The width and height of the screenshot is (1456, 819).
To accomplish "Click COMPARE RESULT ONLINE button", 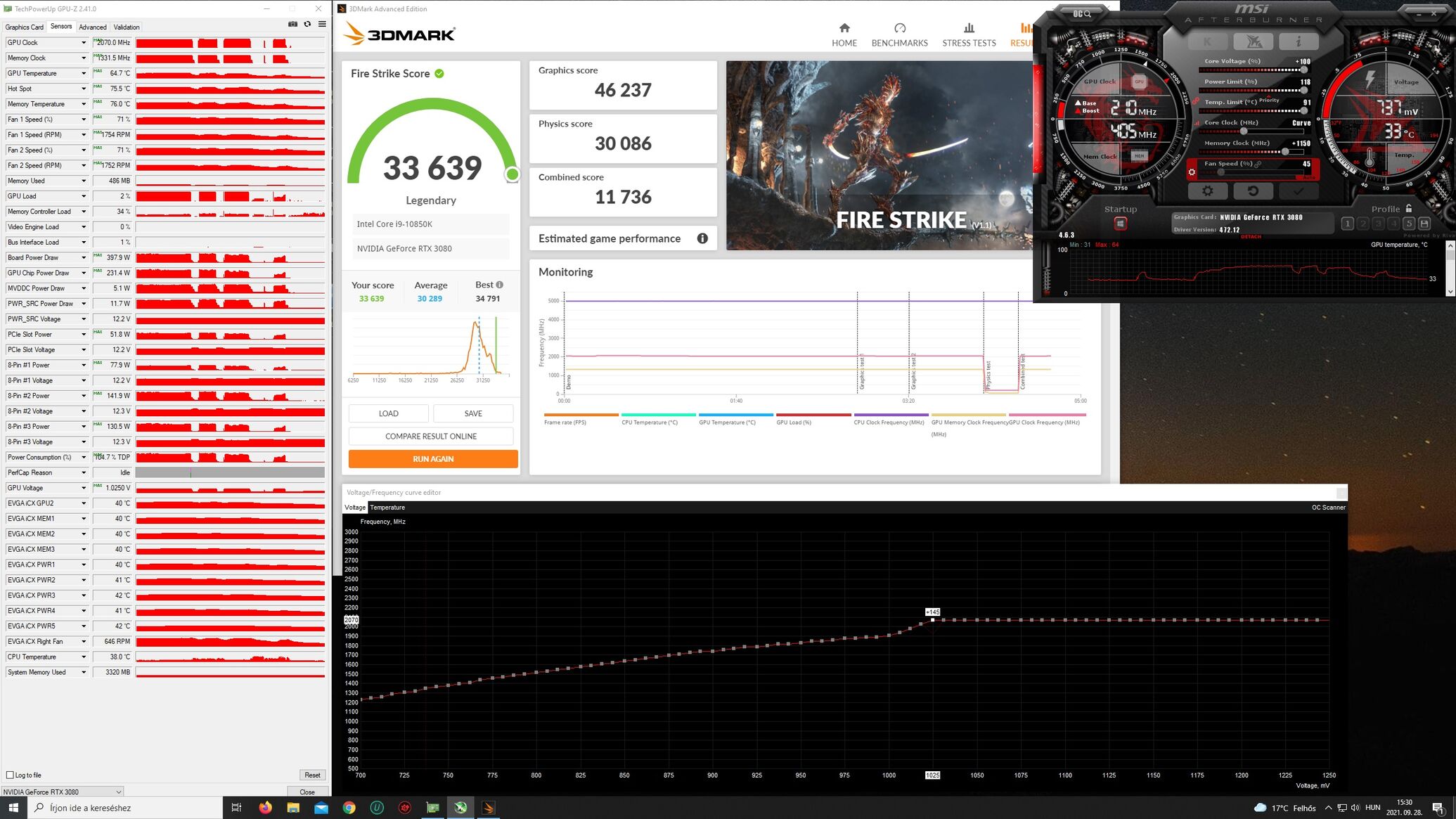I will [431, 437].
